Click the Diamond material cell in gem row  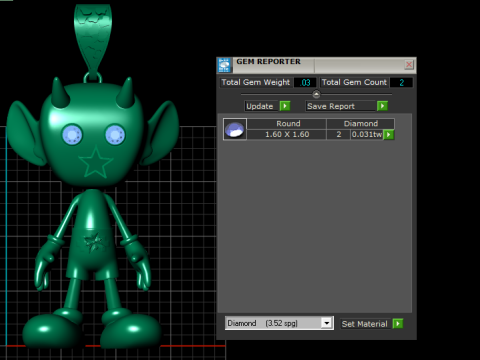pyautogui.click(x=361, y=124)
